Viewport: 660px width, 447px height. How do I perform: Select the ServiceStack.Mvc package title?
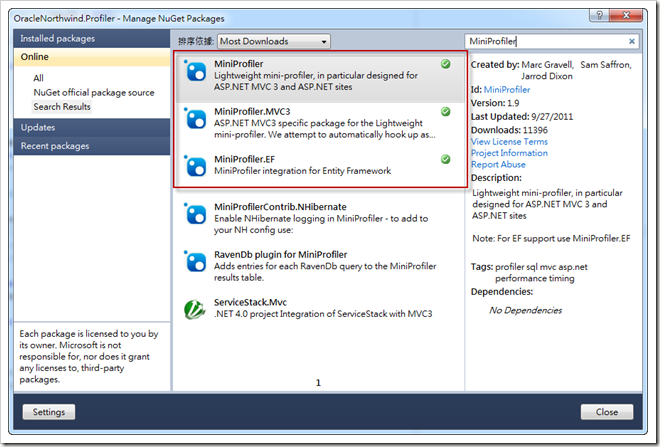click(x=250, y=302)
